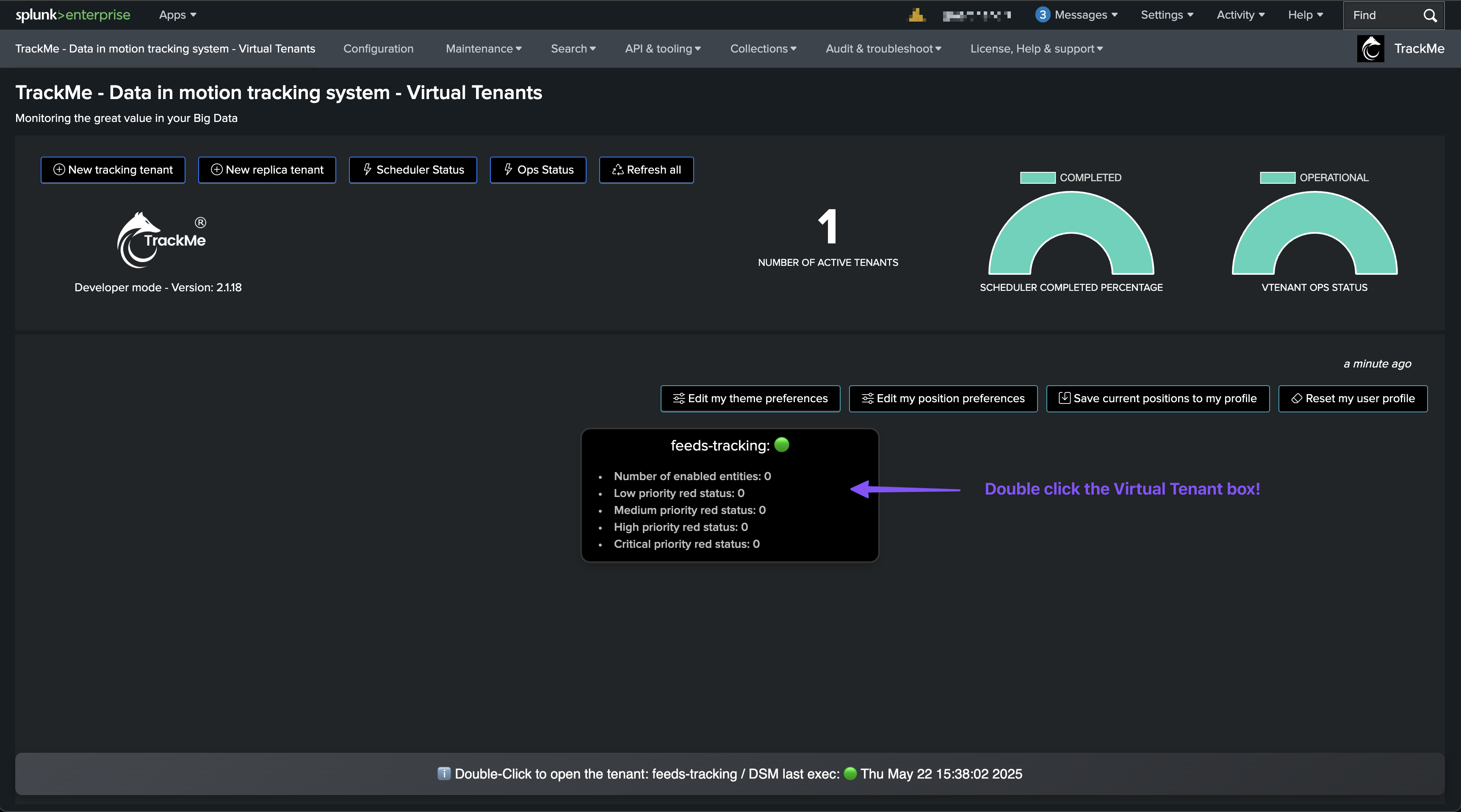Click the vtenant ops status gauge arc
Viewport: 1461px width, 812px height.
tap(1314, 213)
